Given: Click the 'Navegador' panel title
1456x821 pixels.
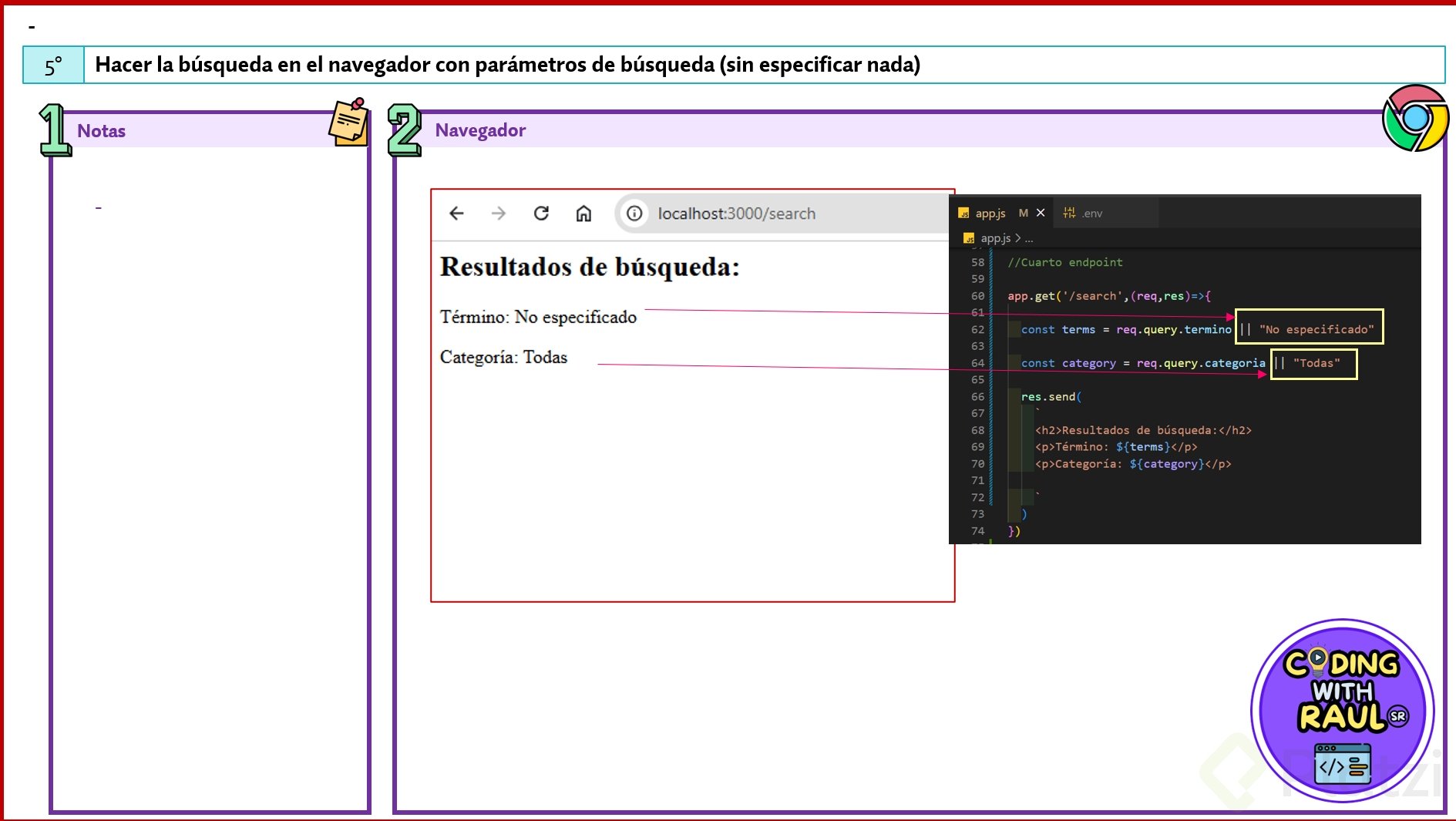Looking at the screenshot, I should 480,130.
